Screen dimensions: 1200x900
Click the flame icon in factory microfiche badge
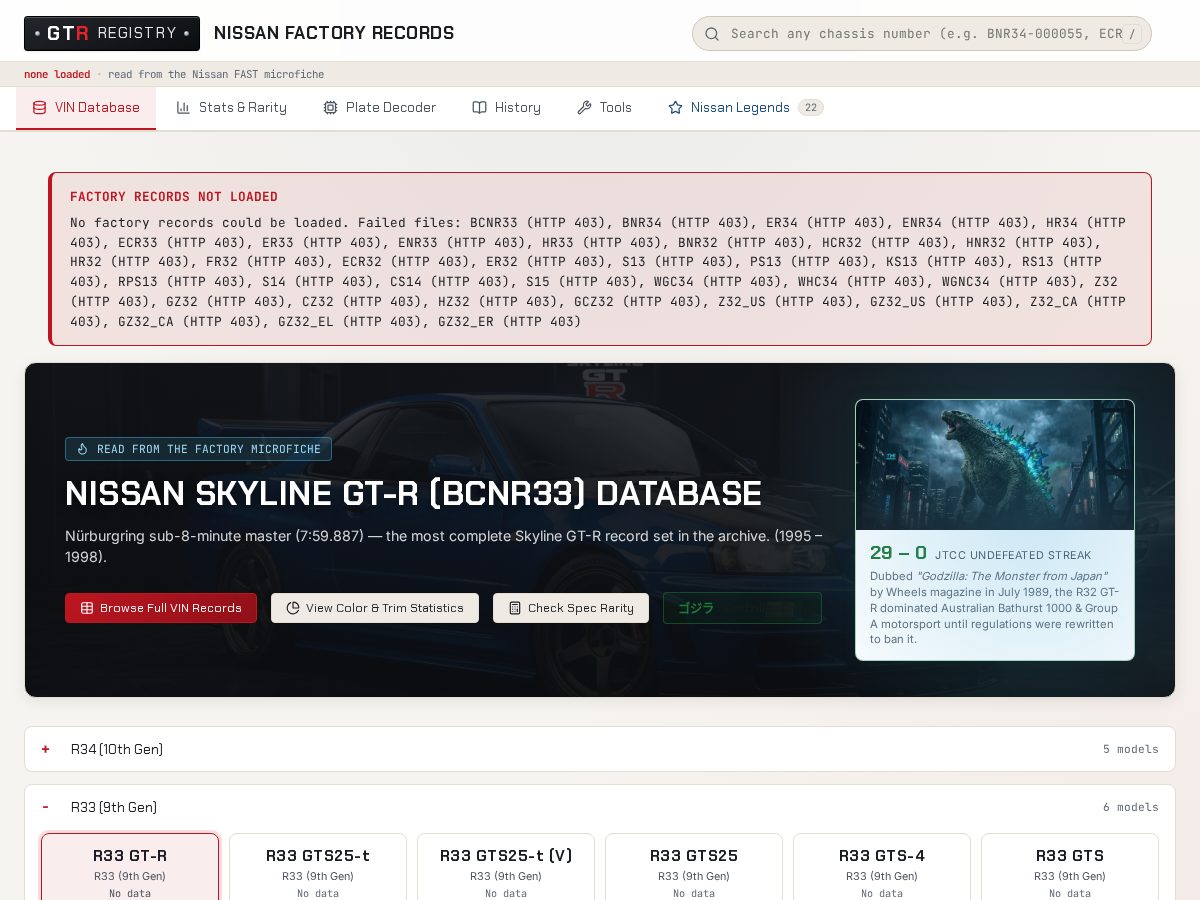pos(83,449)
